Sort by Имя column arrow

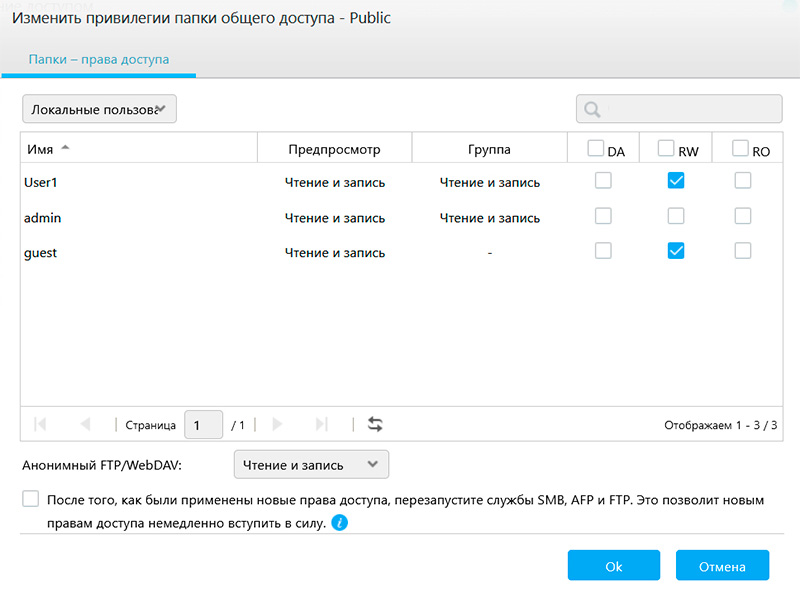coord(66,148)
